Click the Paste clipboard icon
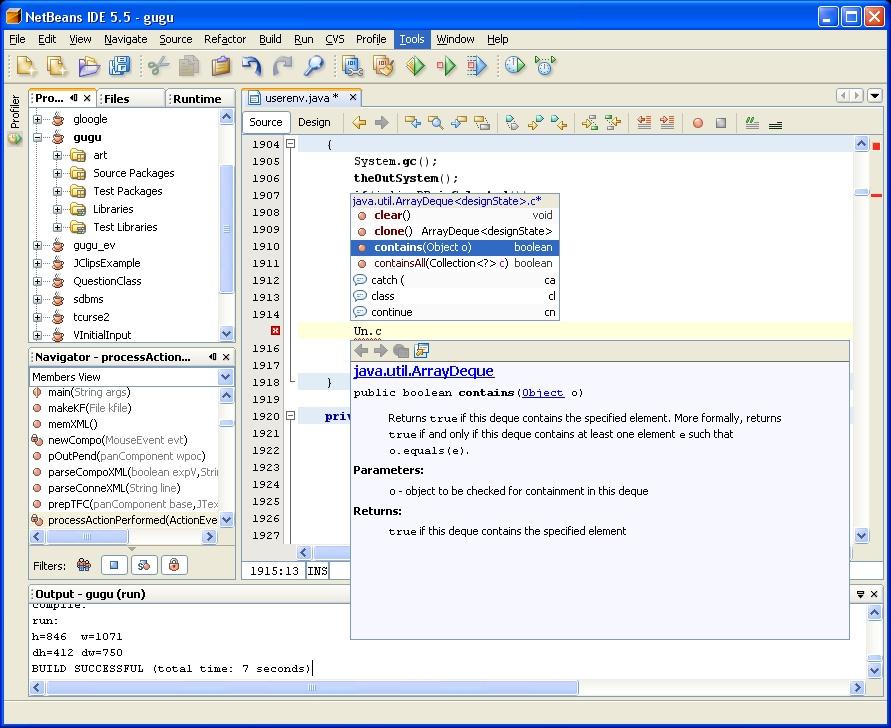Image resolution: width=891 pixels, height=728 pixels. (x=221, y=66)
